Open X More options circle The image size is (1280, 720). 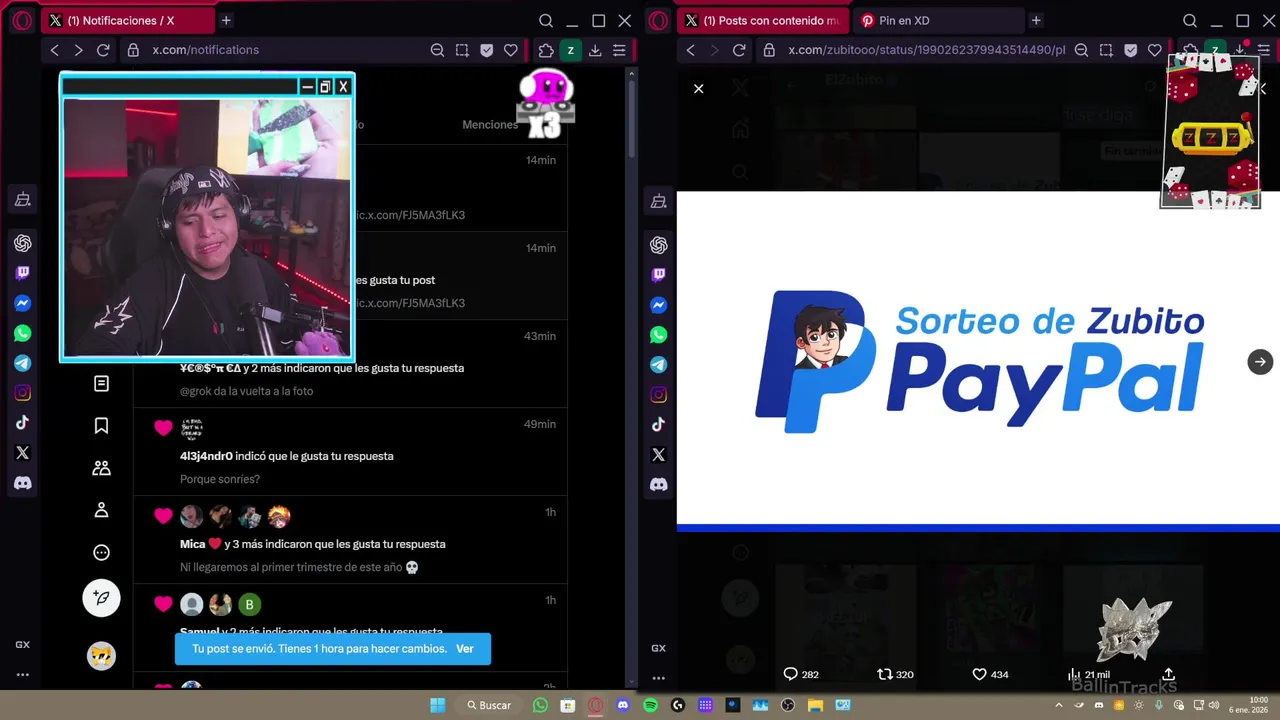pos(101,552)
